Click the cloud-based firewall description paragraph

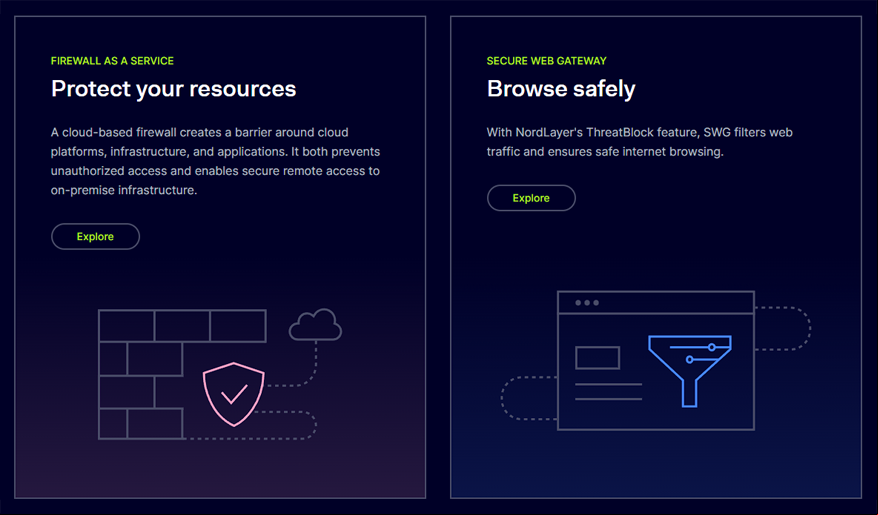[216, 161]
